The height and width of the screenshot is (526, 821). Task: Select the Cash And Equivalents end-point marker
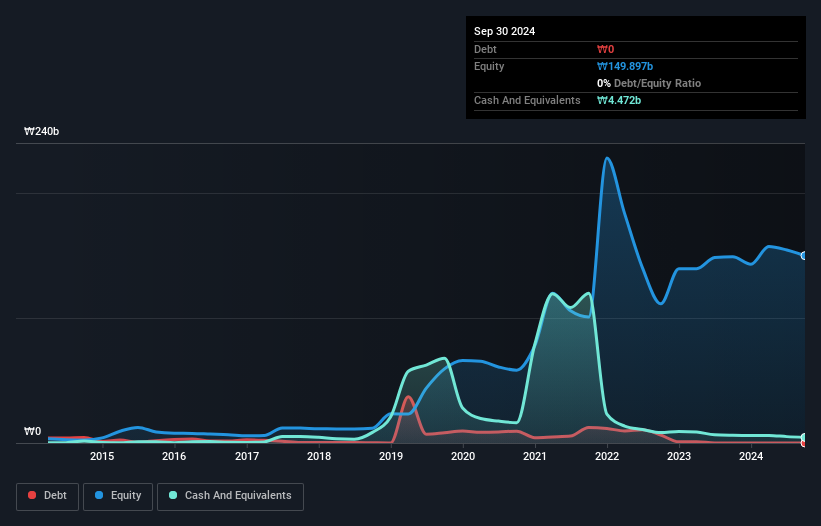[804, 437]
